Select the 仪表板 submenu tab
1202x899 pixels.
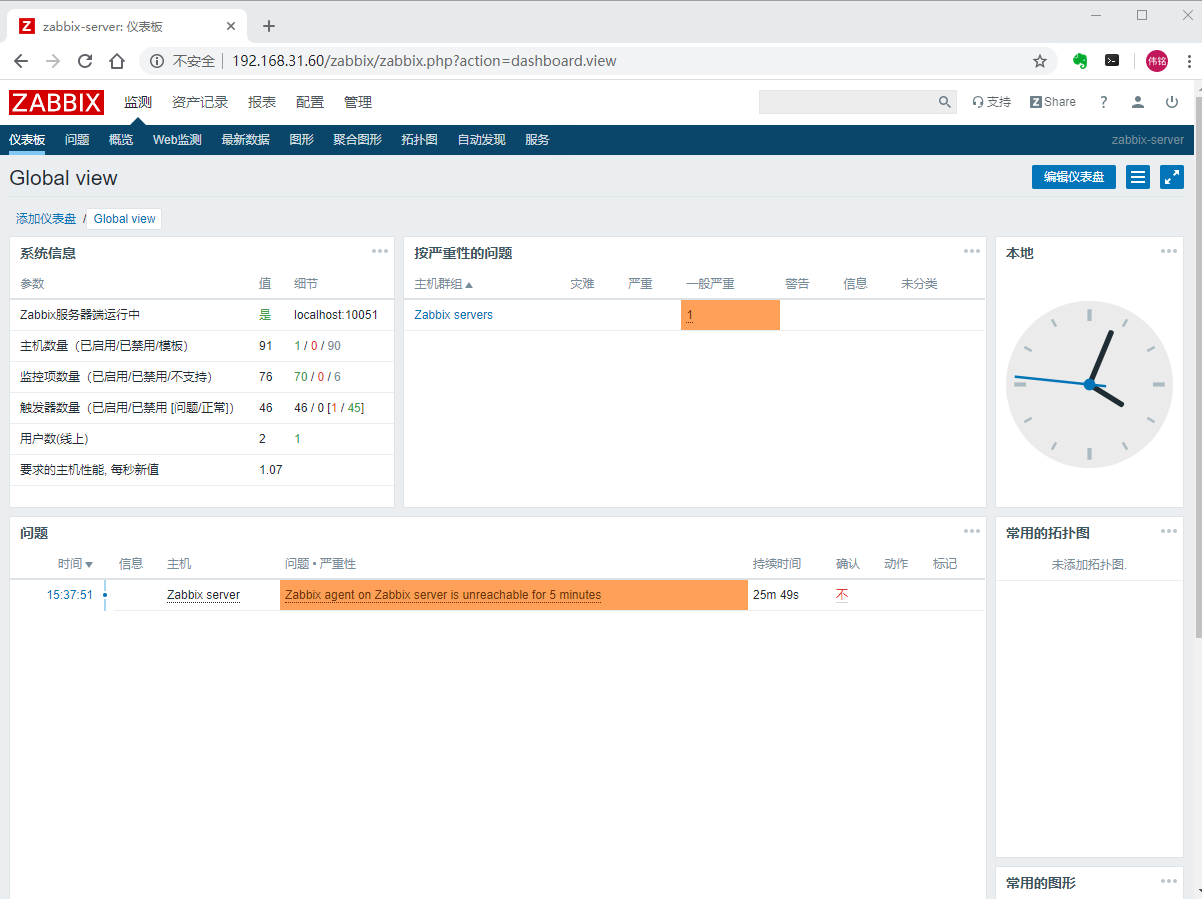[x=27, y=140]
